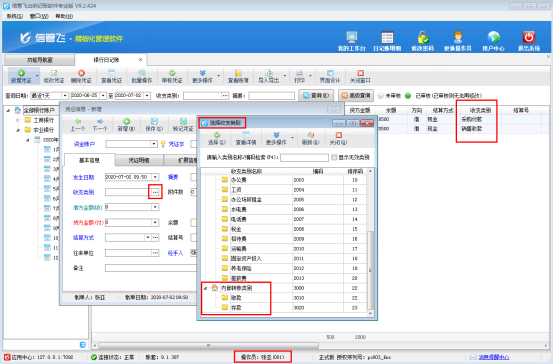This screenshot has height=364, width=554.
Task: Click the category search input field
Action: (x=304, y=158)
